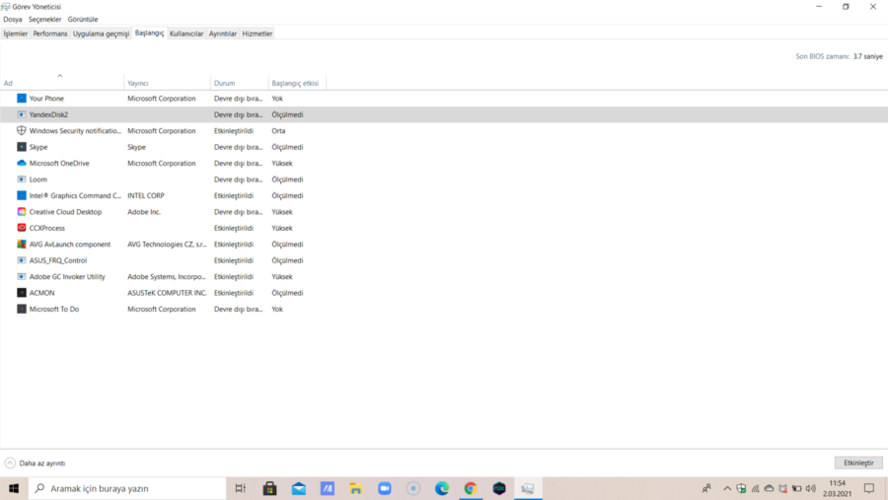Viewport: 888px width, 500px height.
Task: Click the Etkinleştir button
Action: [859, 463]
